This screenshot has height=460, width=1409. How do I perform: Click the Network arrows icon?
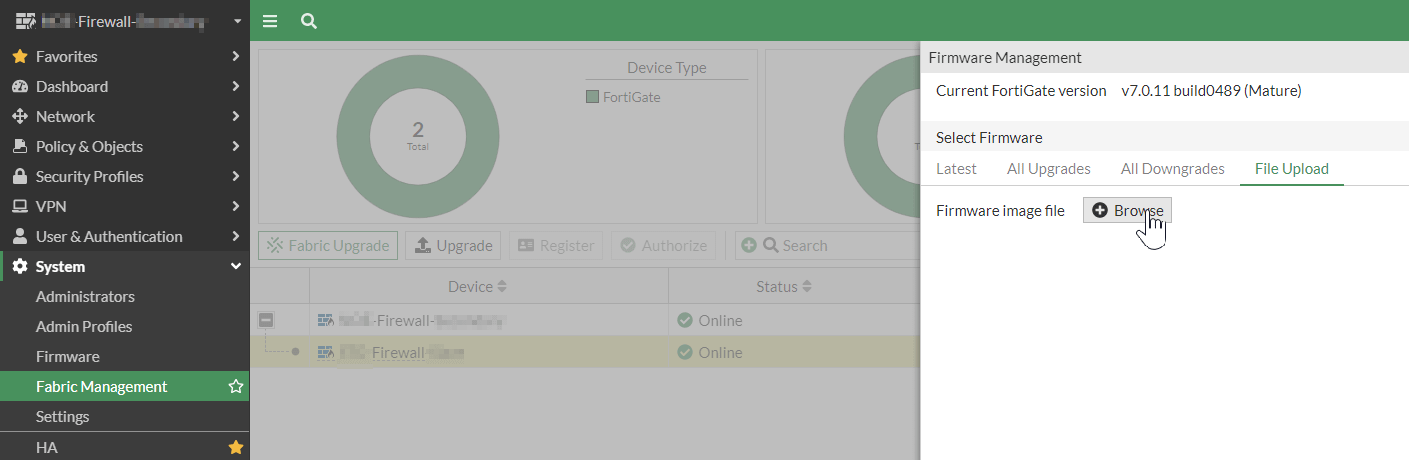tap(20, 116)
